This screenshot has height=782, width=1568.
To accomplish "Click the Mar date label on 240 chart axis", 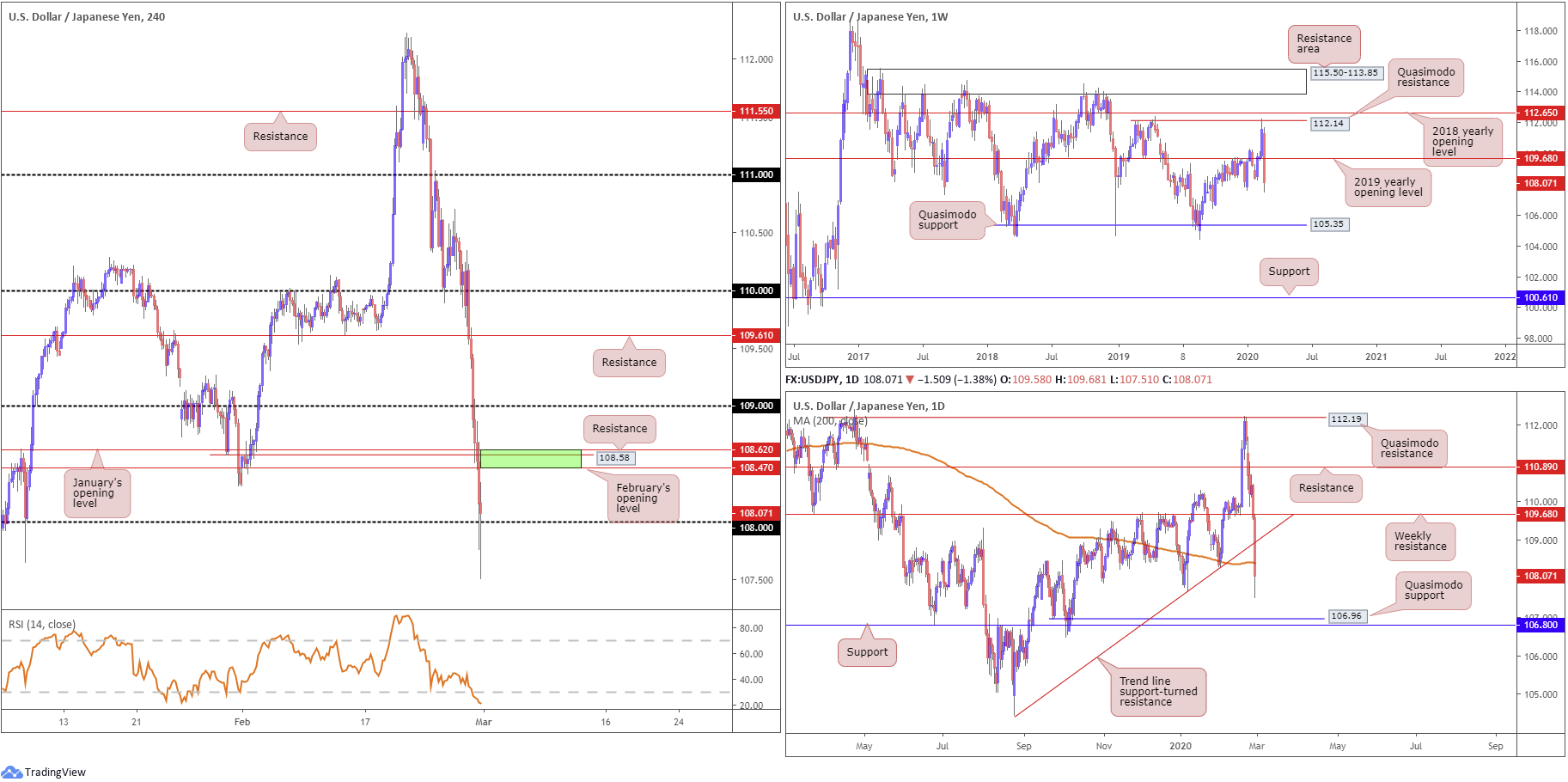I will tap(484, 722).
